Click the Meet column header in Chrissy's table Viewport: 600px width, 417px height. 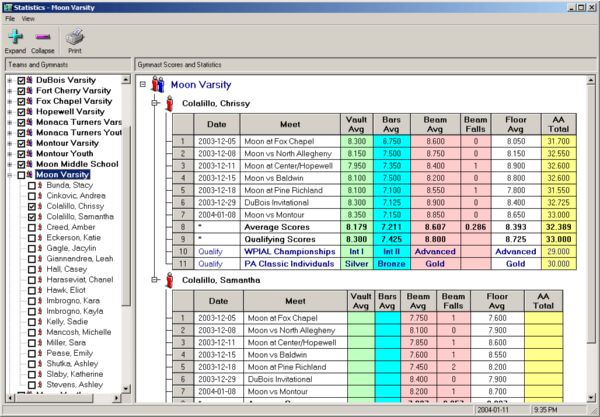tap(290, 124)
